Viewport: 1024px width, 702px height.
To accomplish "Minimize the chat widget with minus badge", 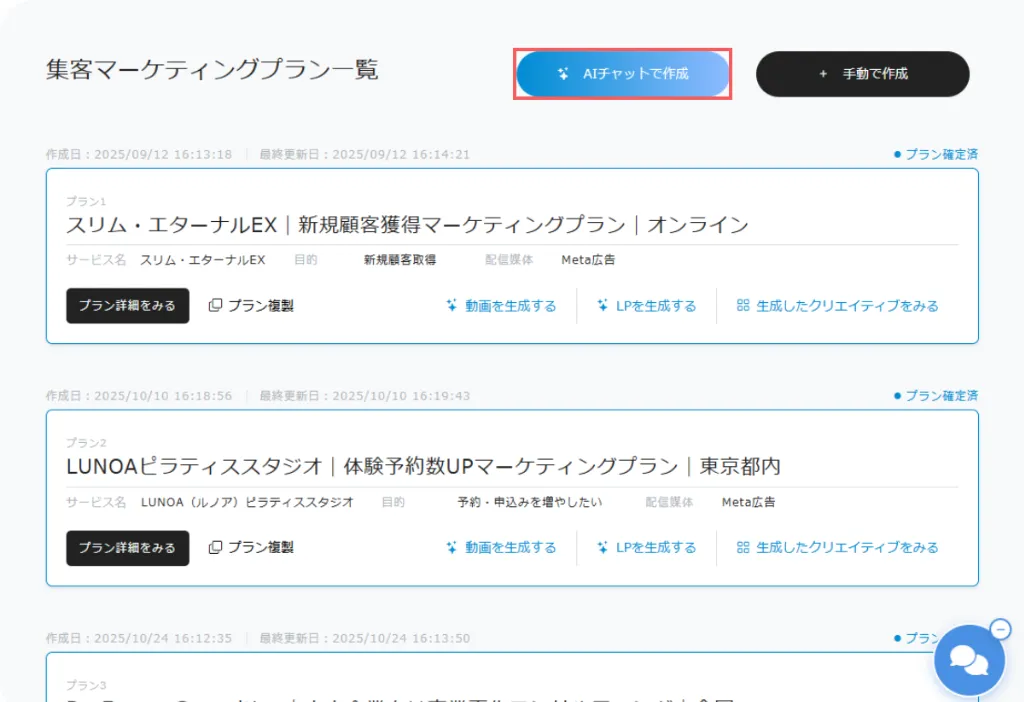I will pyautogui.click(x=1000, y=629).
